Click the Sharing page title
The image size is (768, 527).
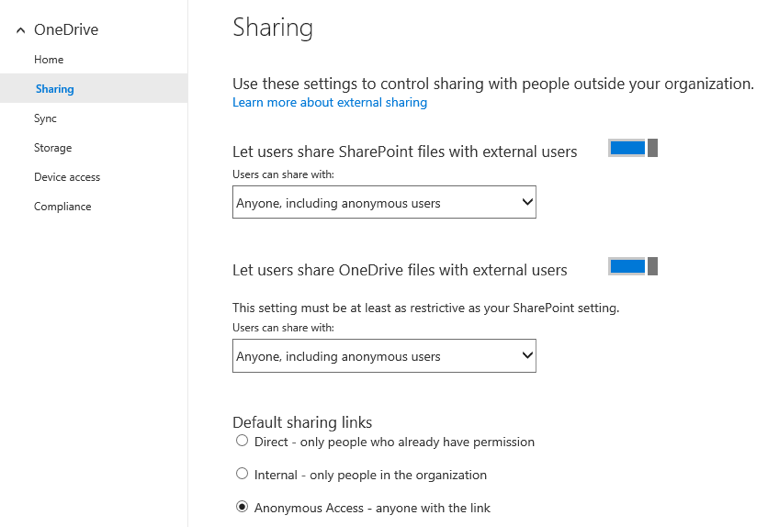tap(273, 27)
